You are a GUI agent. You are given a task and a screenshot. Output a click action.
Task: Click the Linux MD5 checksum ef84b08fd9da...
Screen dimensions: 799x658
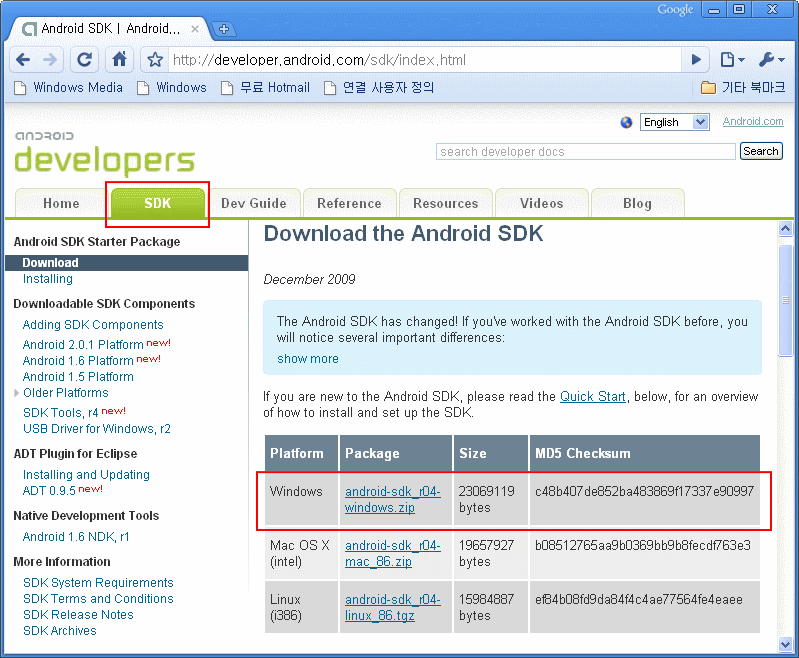638,599
